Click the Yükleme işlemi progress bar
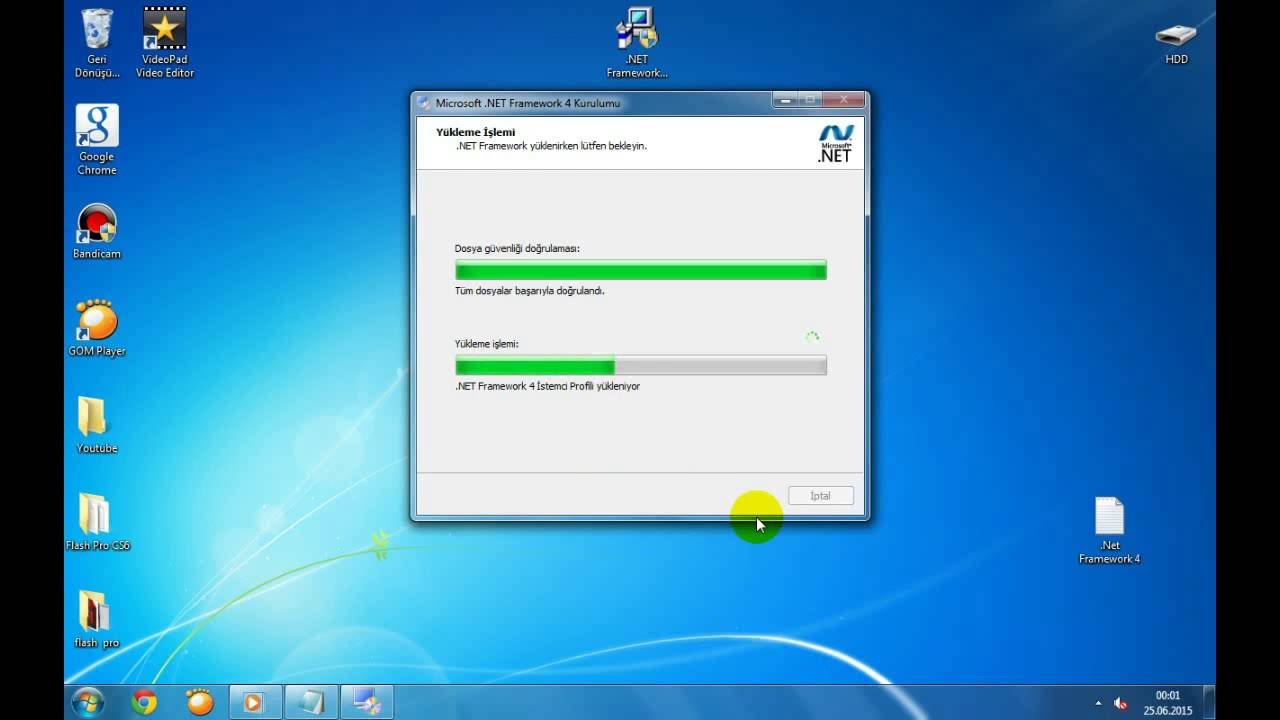 click(641, 365)
